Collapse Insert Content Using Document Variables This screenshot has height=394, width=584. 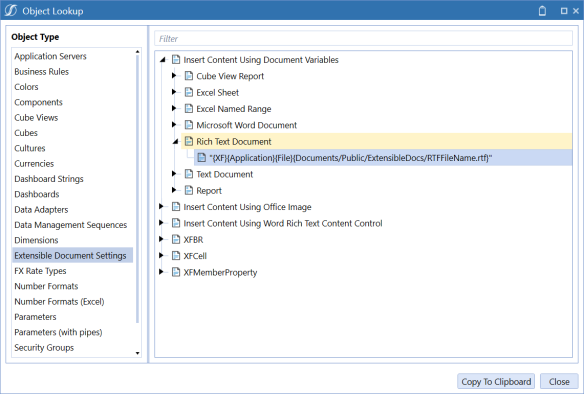tap(162, 60)
